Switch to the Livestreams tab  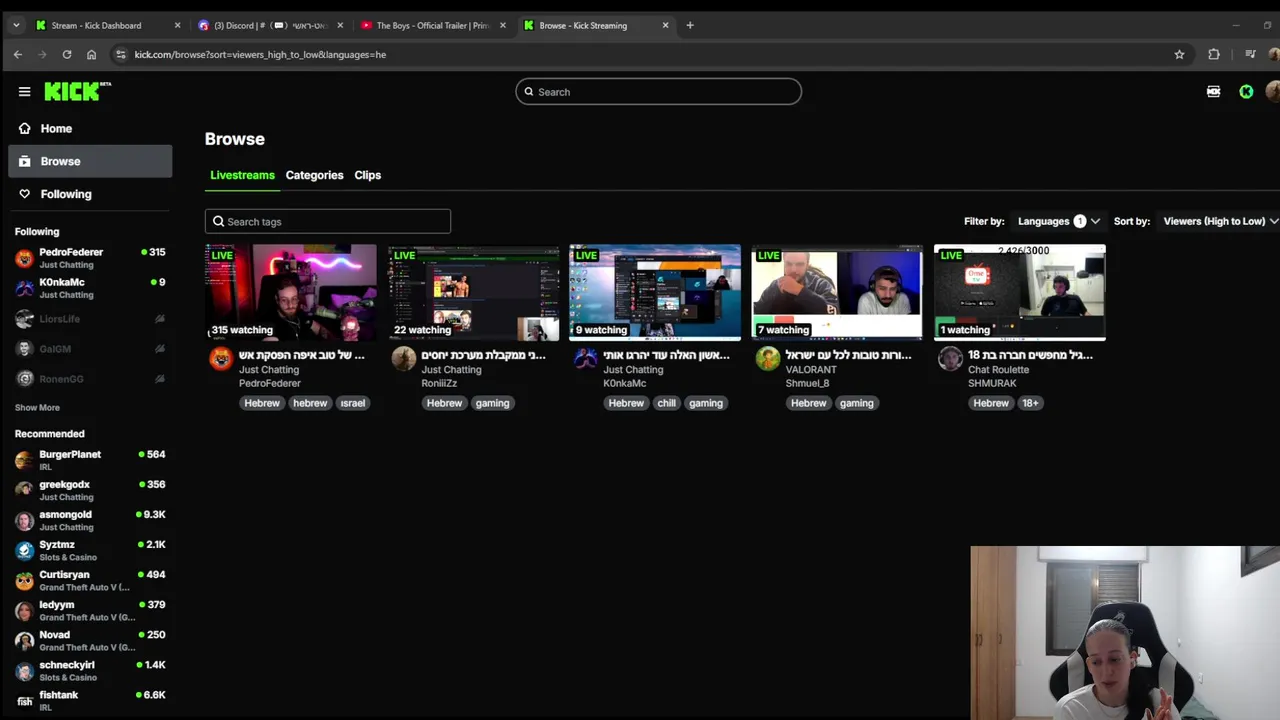pos(242,175)
